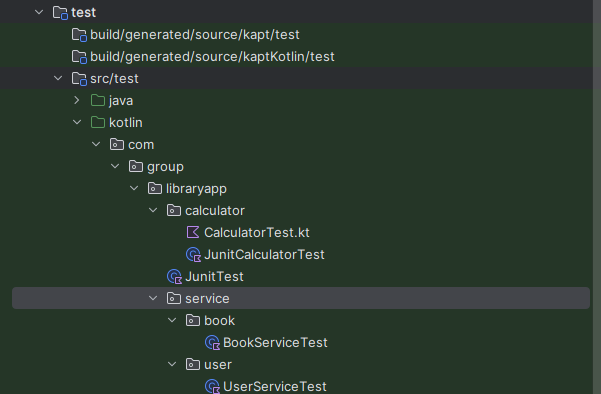The width and height of the screenshot is (601, 394).
Task: Collapse the book package
Action: tap(172, 320)
